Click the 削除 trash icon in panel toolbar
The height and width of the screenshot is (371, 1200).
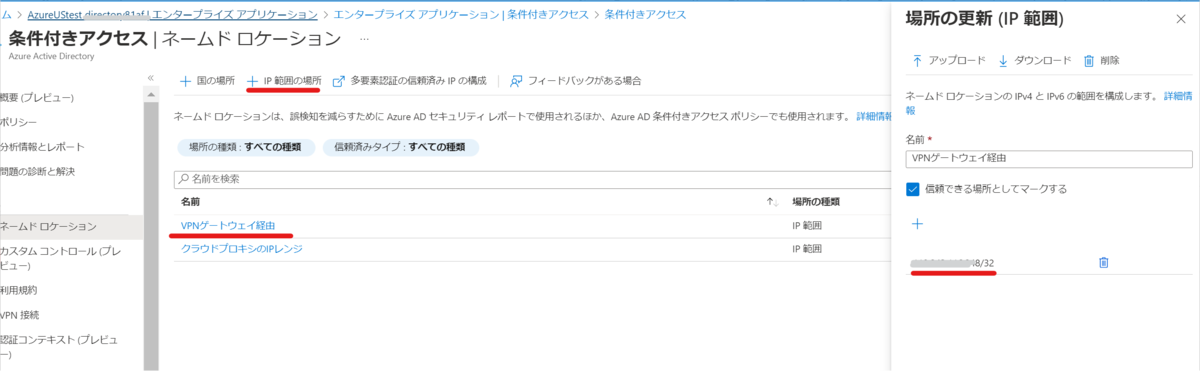click(x=1089, y=60)
